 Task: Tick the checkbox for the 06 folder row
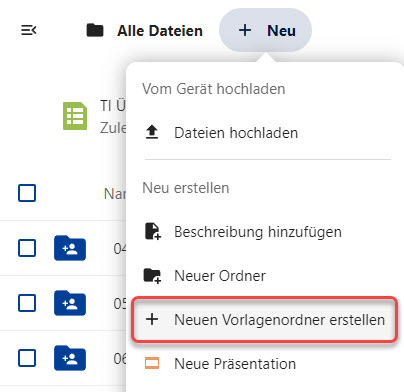click(27, 358)
